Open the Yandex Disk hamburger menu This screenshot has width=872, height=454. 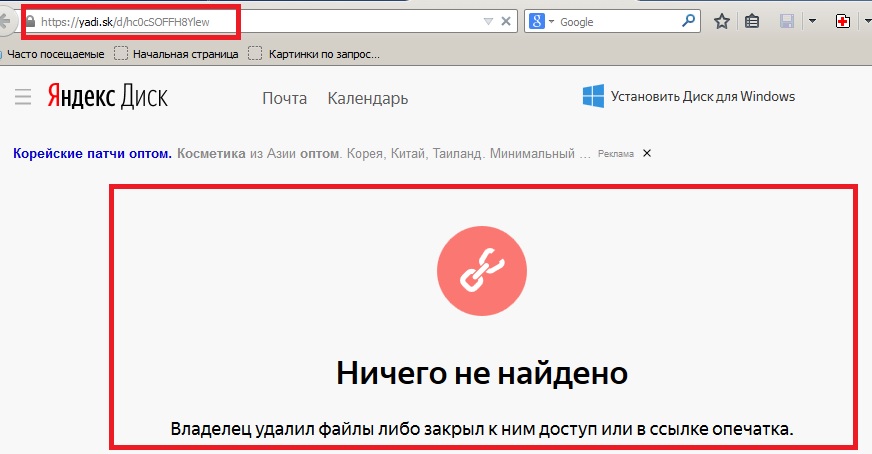pyautogui.click(x=23, y=97)
